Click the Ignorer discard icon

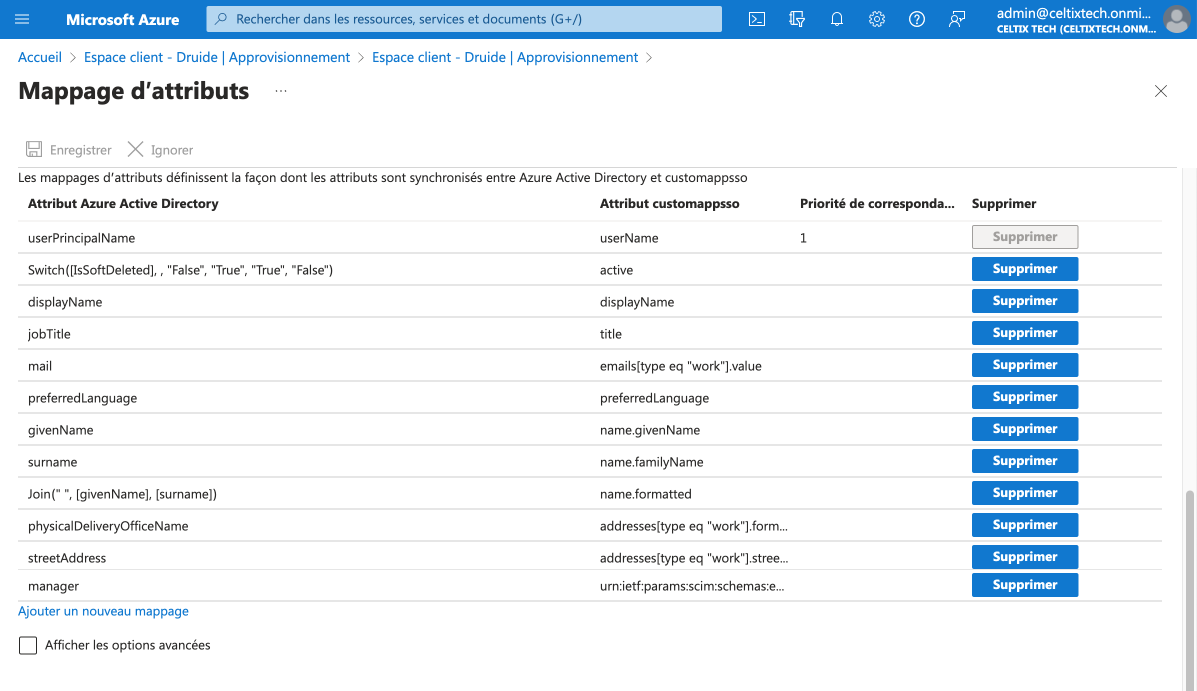(135, 149)
